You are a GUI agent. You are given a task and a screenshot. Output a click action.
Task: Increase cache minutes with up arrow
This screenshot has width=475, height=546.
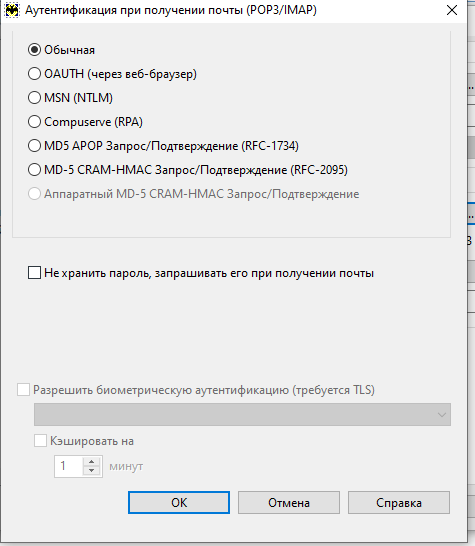(92, 462)
